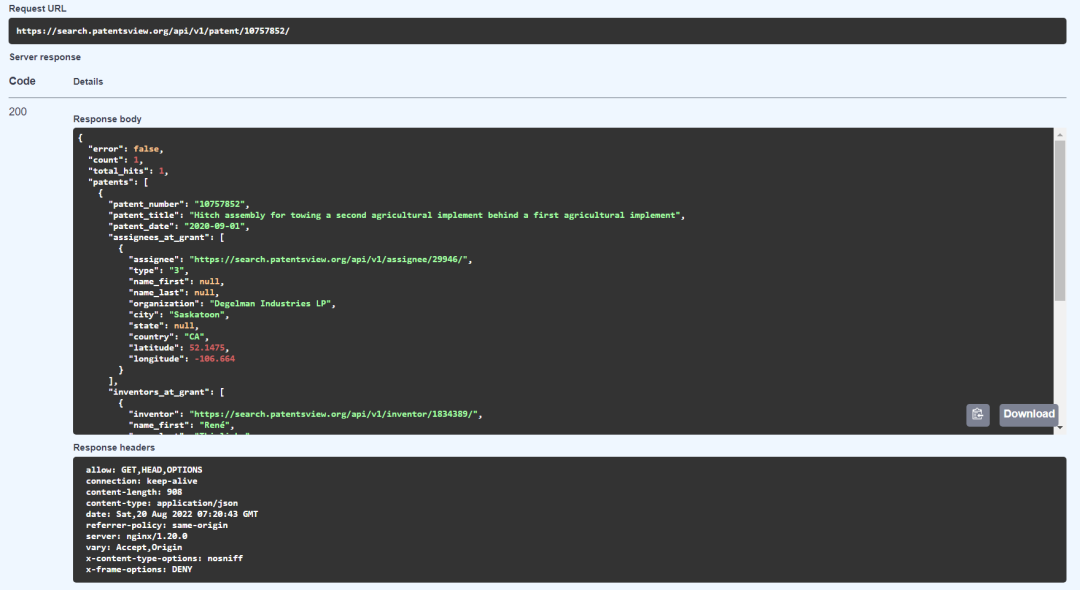
Task: Click the date header line
Action: coord(172,514)
